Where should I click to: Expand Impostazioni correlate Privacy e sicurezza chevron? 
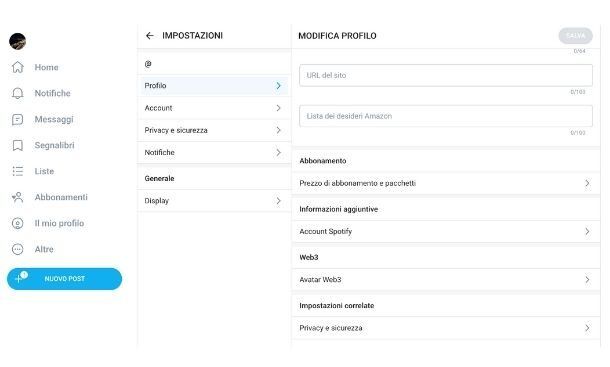[x=587, y=328]
